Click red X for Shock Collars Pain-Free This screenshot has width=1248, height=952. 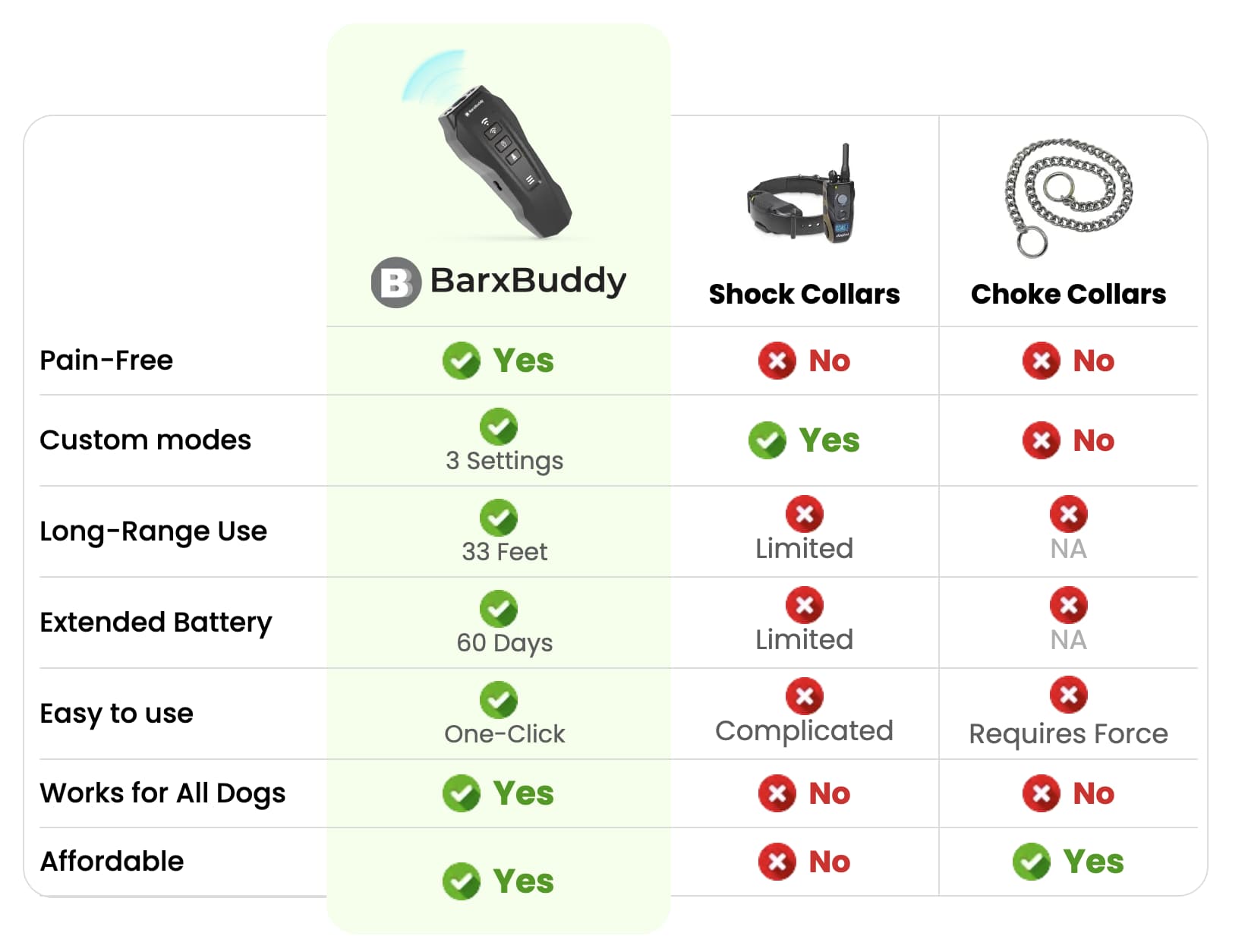click(777, 361)
